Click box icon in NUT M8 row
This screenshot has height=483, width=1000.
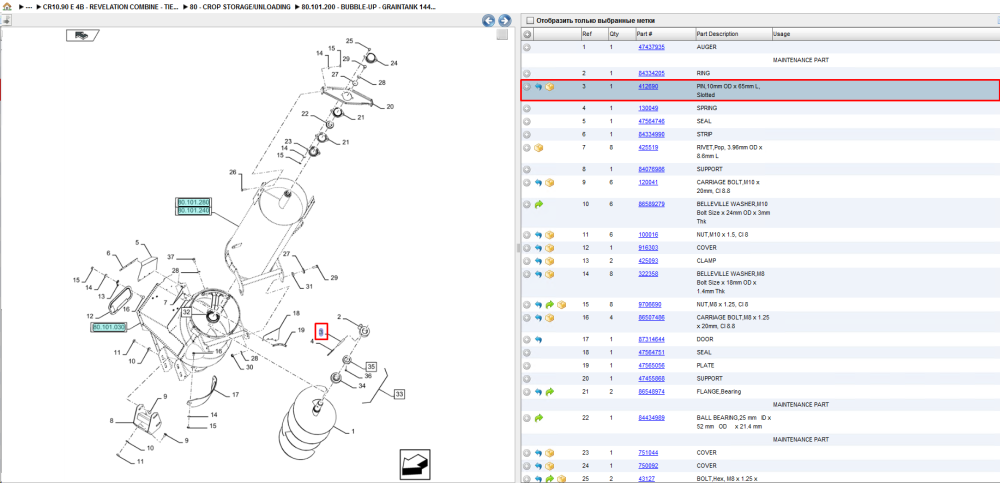tap(561, 304)
